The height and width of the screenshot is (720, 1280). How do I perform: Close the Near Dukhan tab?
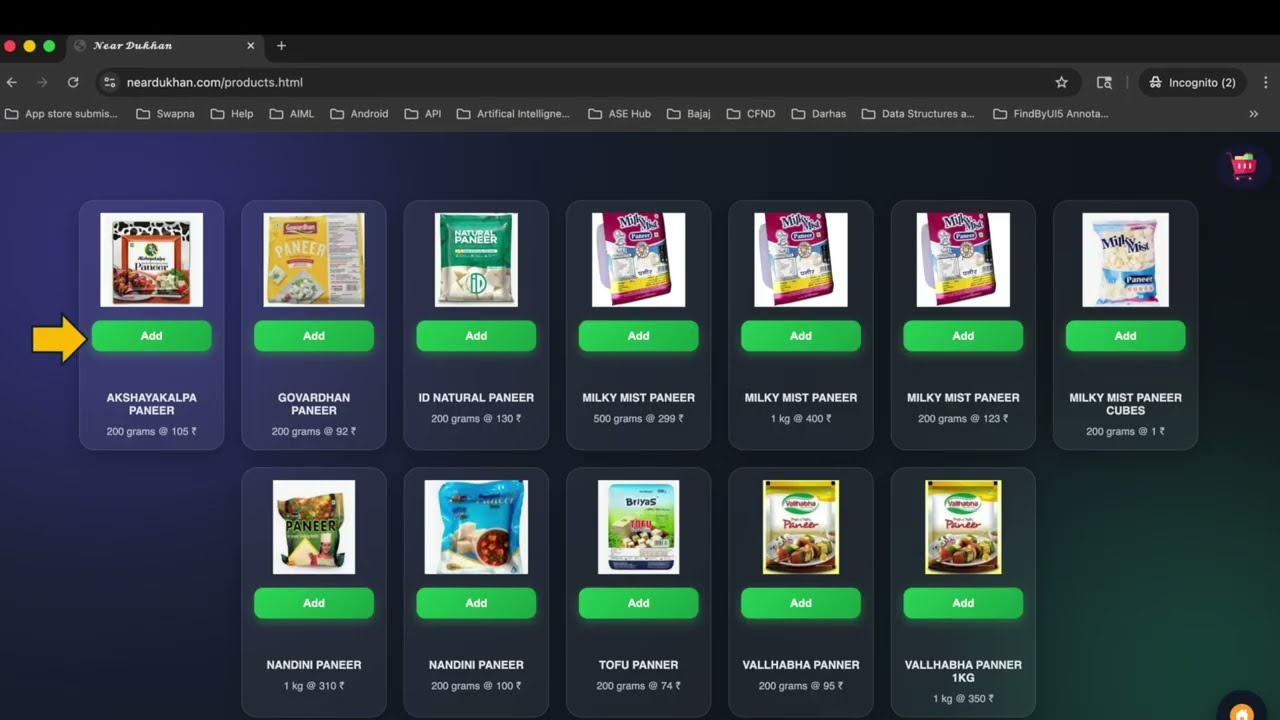point(251,46)
